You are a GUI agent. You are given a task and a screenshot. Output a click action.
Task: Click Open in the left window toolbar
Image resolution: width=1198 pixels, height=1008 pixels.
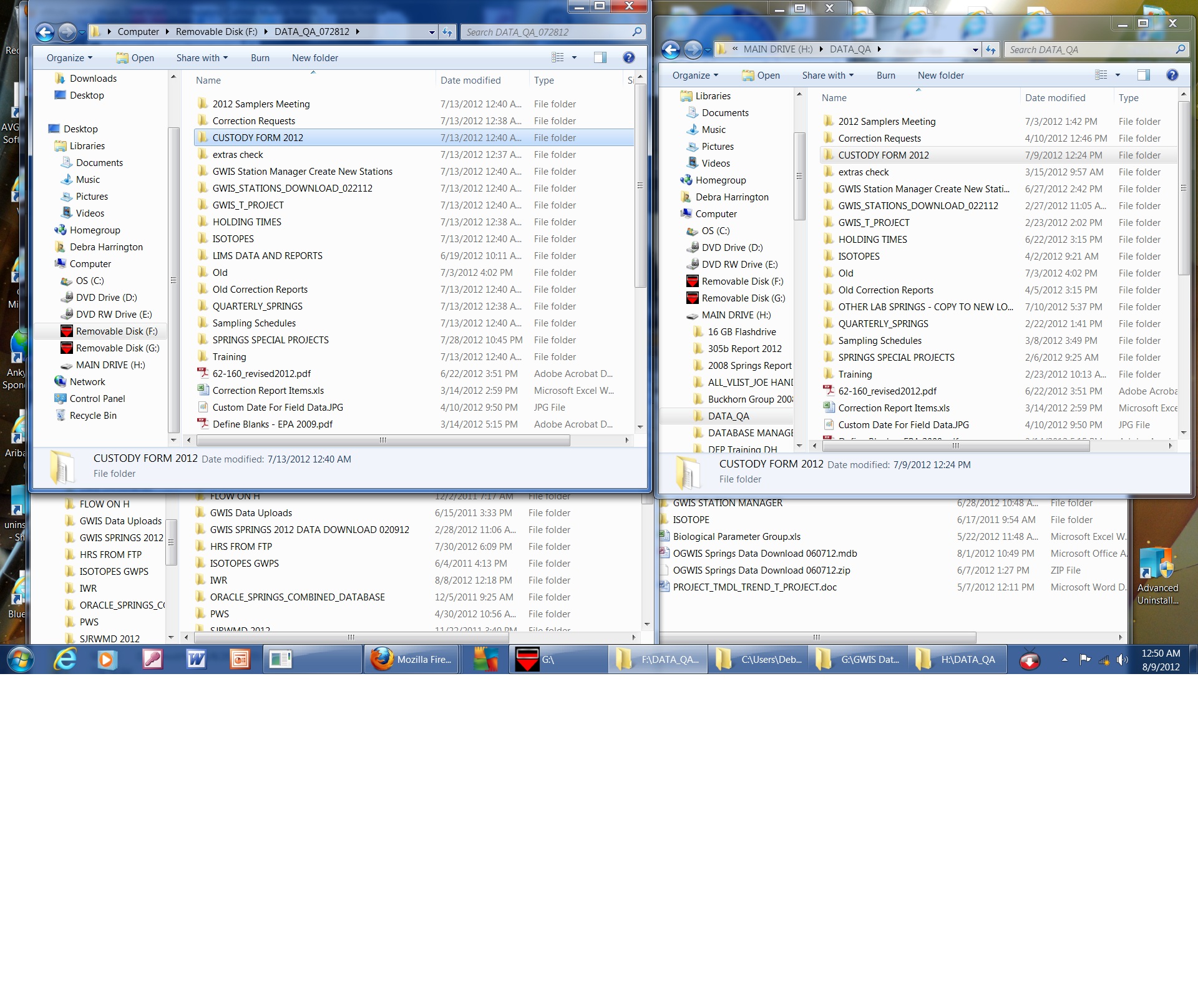coord(135,57)
